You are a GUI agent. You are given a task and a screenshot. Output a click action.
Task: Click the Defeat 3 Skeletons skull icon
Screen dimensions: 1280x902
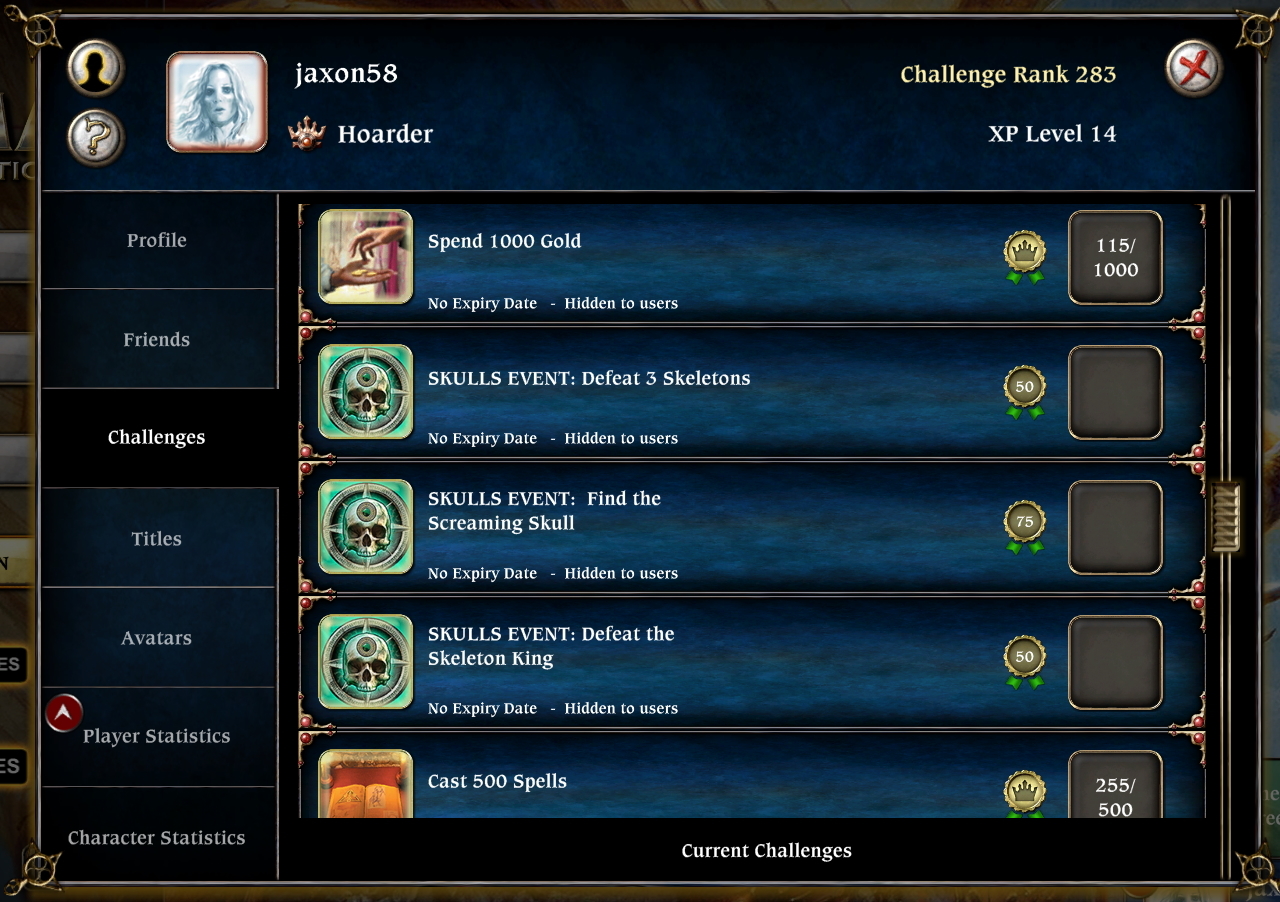click(365, 391)
